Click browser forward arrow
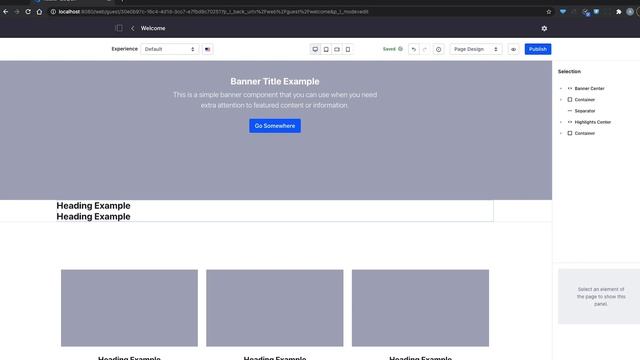The height and width of the screenshot is (360, 640). (x=17, y=12)
